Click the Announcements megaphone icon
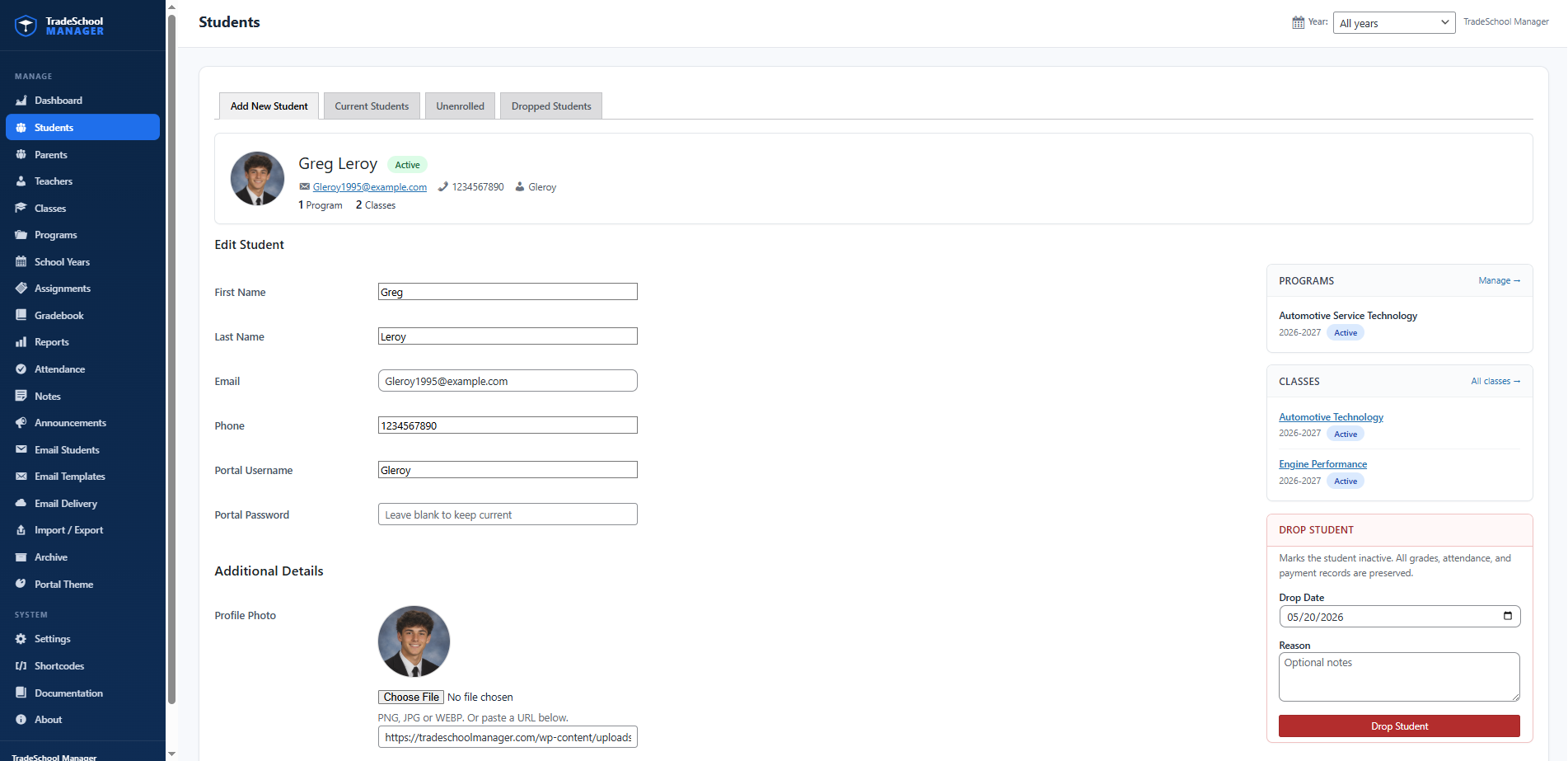Viewport: 1568px width, 761px height. pyautogui.click(x=21, y=423)
